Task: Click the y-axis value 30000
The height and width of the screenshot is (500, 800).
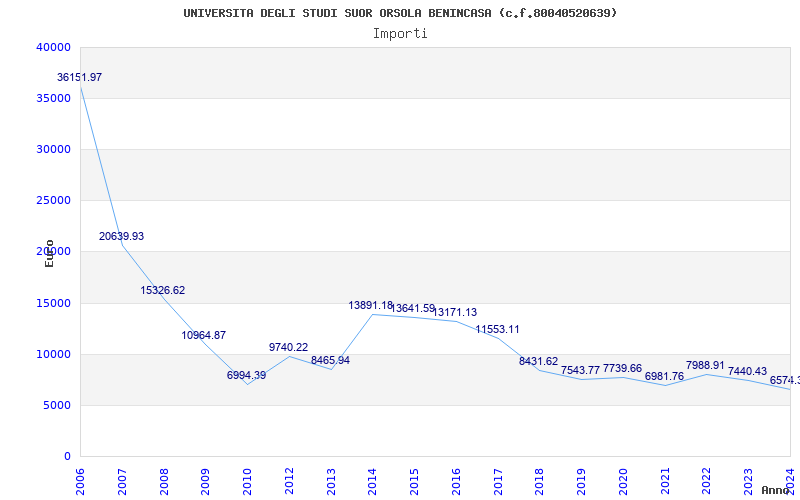Action: 54,149
